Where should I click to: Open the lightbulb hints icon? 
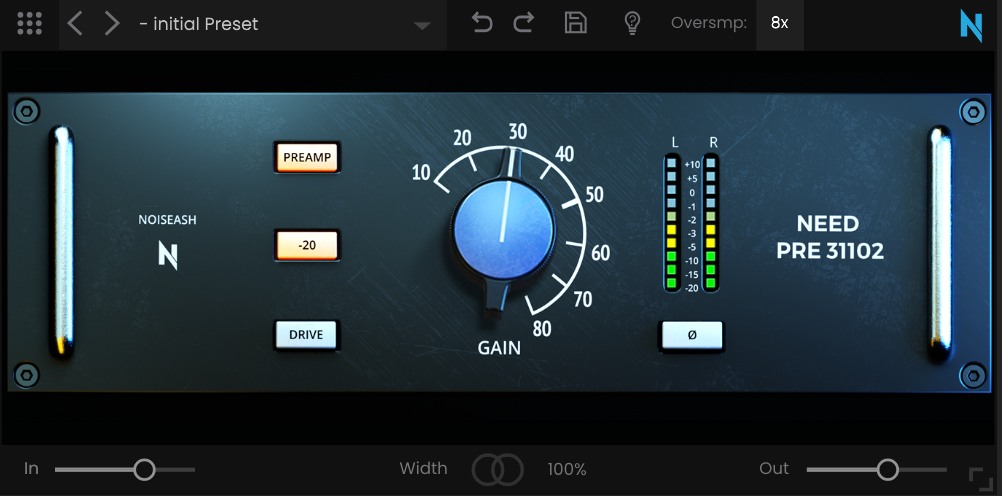[x=632, y=23]
